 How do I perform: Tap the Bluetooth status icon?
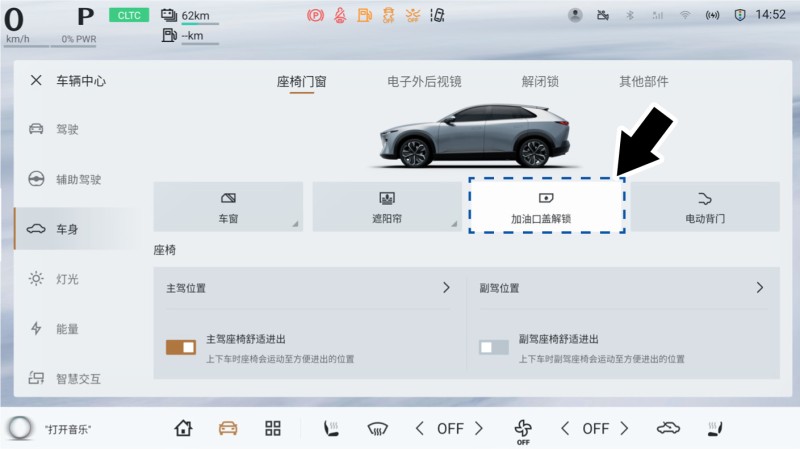point(630,15)
